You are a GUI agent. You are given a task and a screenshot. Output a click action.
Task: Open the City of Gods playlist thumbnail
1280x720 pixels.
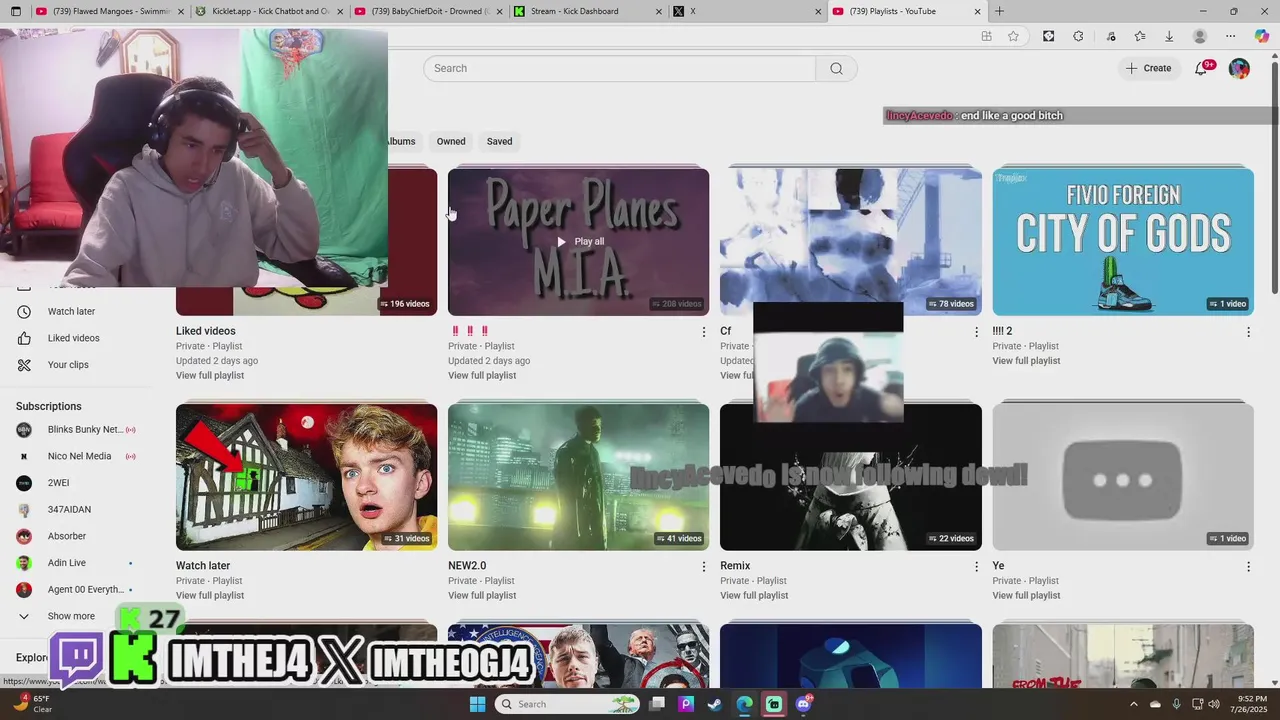pyautogui.click(x=1123, y=241)
